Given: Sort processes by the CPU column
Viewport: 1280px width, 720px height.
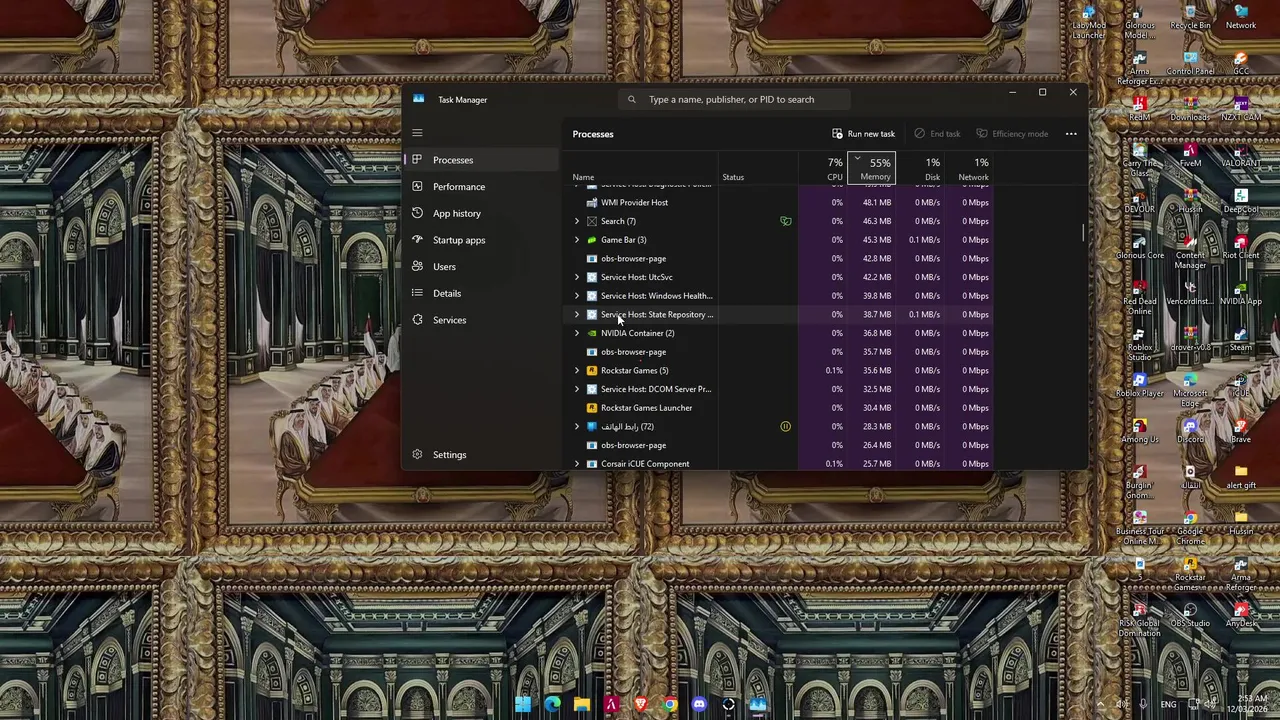Looking at the screenshot, I should coord(823,168).
